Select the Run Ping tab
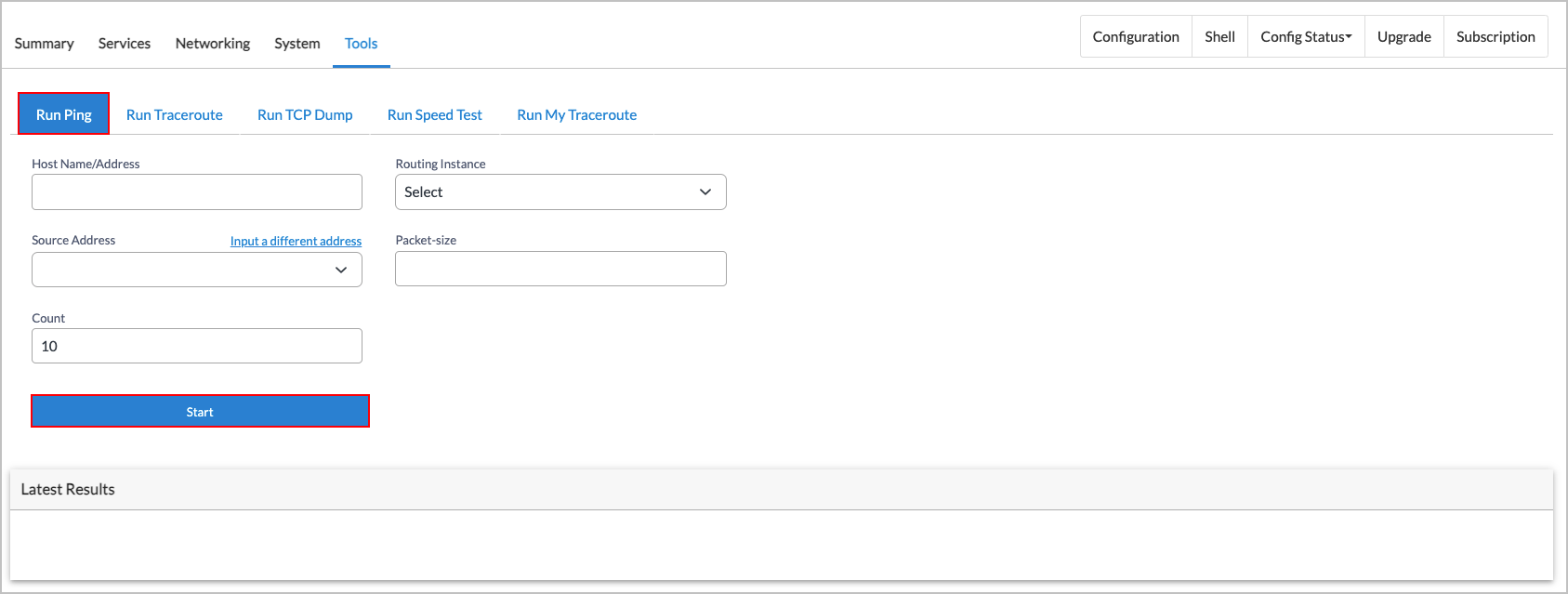 tap(64, 114)
